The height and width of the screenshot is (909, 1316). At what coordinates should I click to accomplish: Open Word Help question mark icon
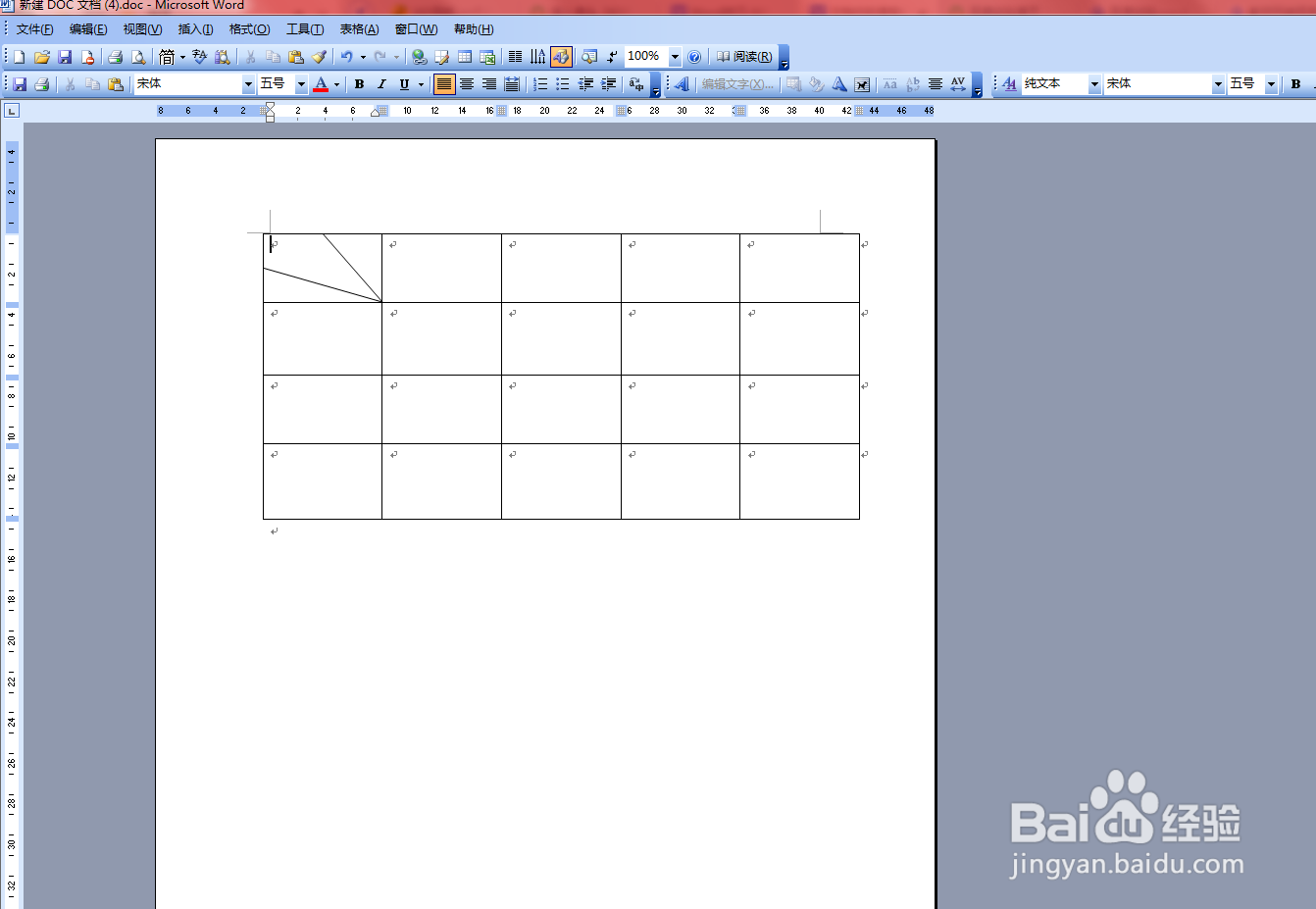(x=694, y=57)
